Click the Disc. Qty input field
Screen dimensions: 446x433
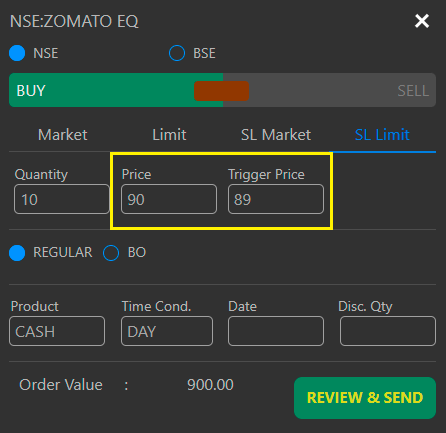[388, 331]
